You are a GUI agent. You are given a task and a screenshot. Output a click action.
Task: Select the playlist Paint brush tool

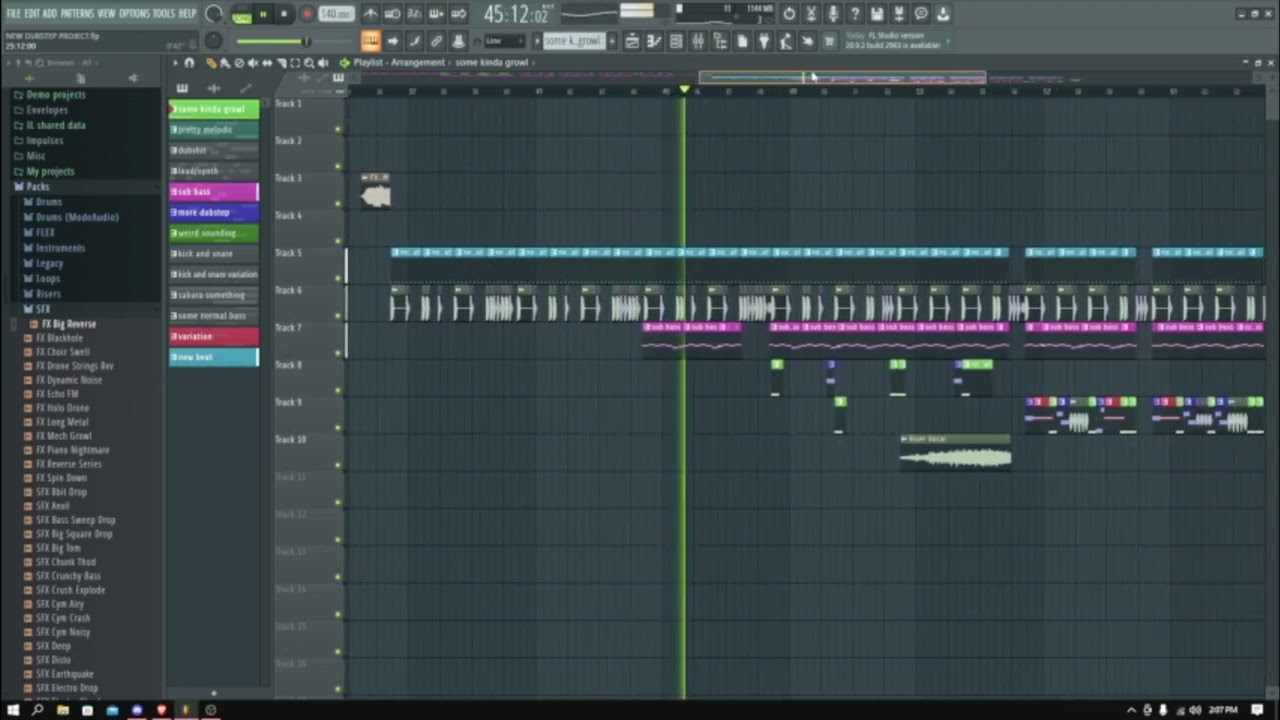pyautogui.click(x=225, y=62)
